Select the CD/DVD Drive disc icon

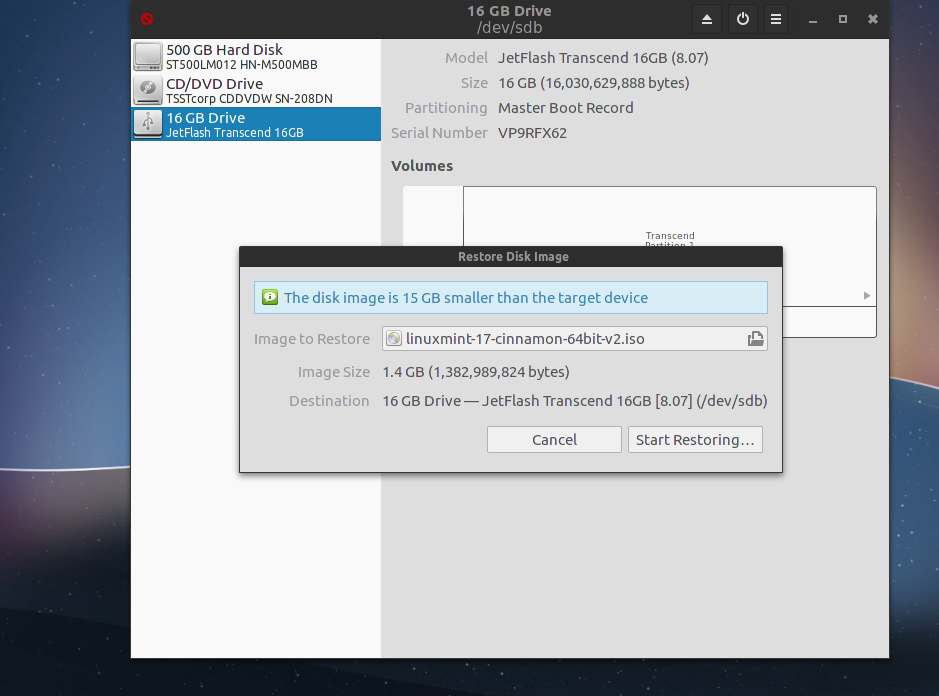point(147,90)
